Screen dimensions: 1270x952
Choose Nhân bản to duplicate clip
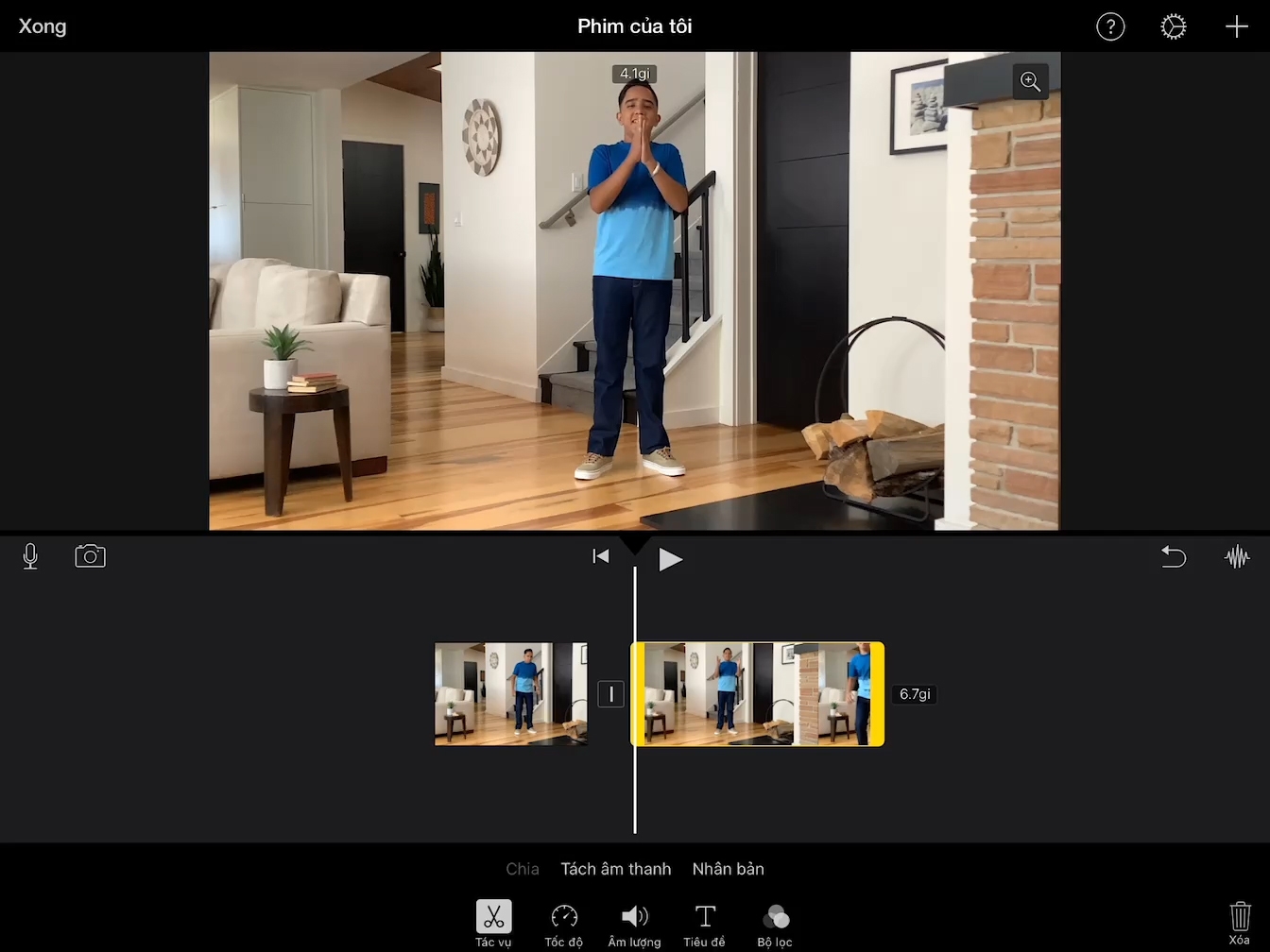(729, 869)
